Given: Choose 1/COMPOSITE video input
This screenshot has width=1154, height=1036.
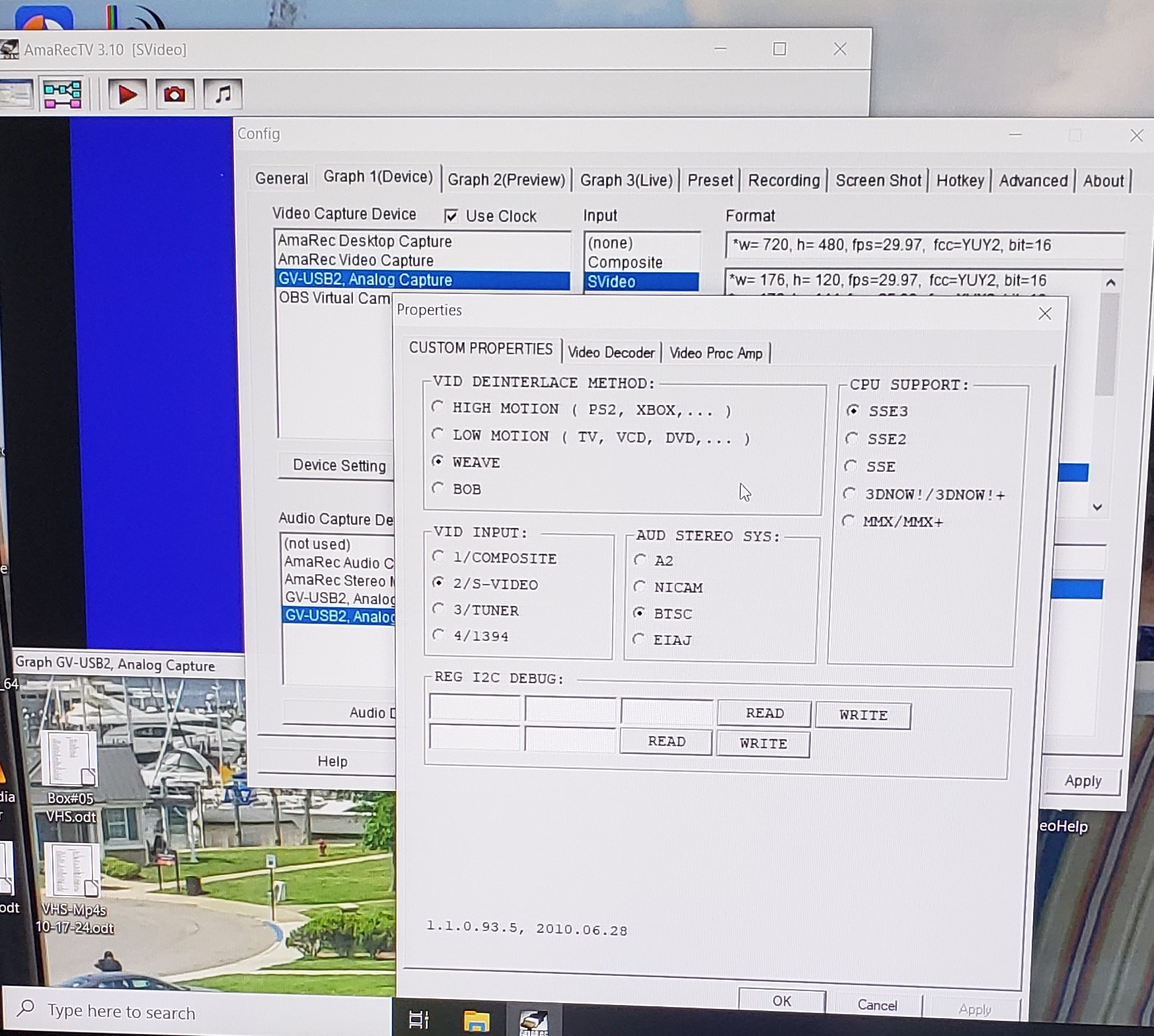Looking at the screenshot, I should pyautogui.click(x=438, y=556).
